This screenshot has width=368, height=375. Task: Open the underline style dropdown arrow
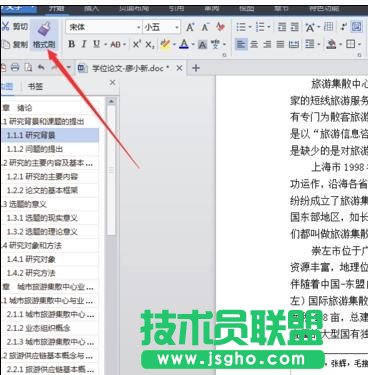(x=105, y=44)
